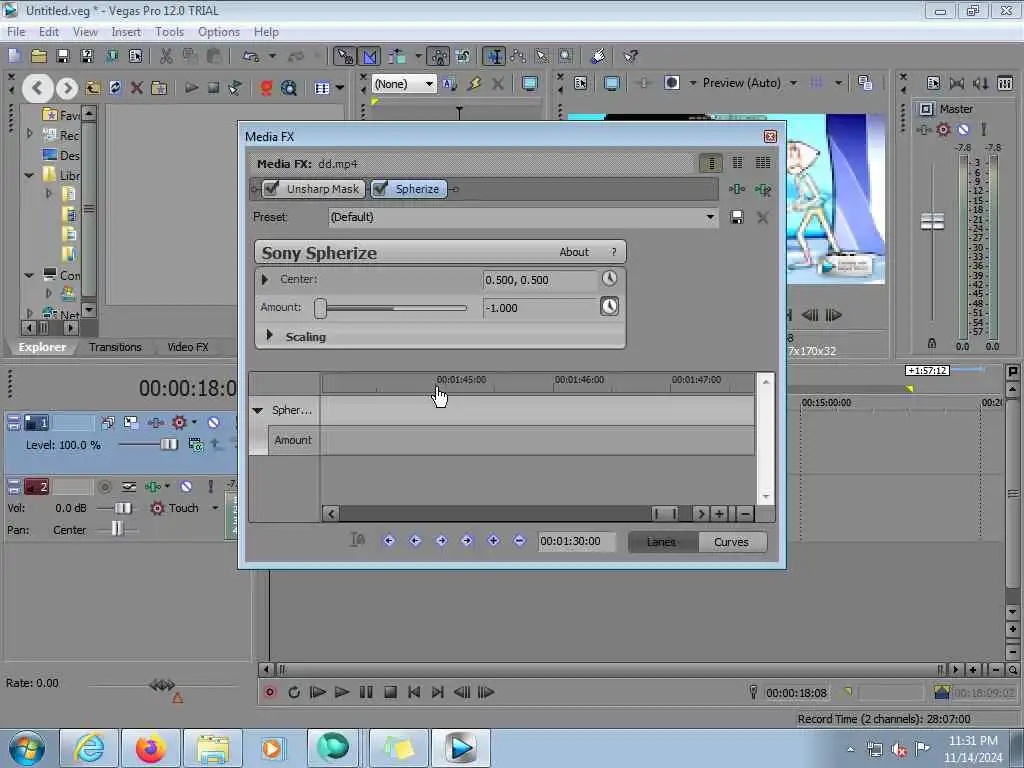Click the Delete keyframe minus diamond button
The width and height of the screenshot is (1024, 768).
click(519, 541)
